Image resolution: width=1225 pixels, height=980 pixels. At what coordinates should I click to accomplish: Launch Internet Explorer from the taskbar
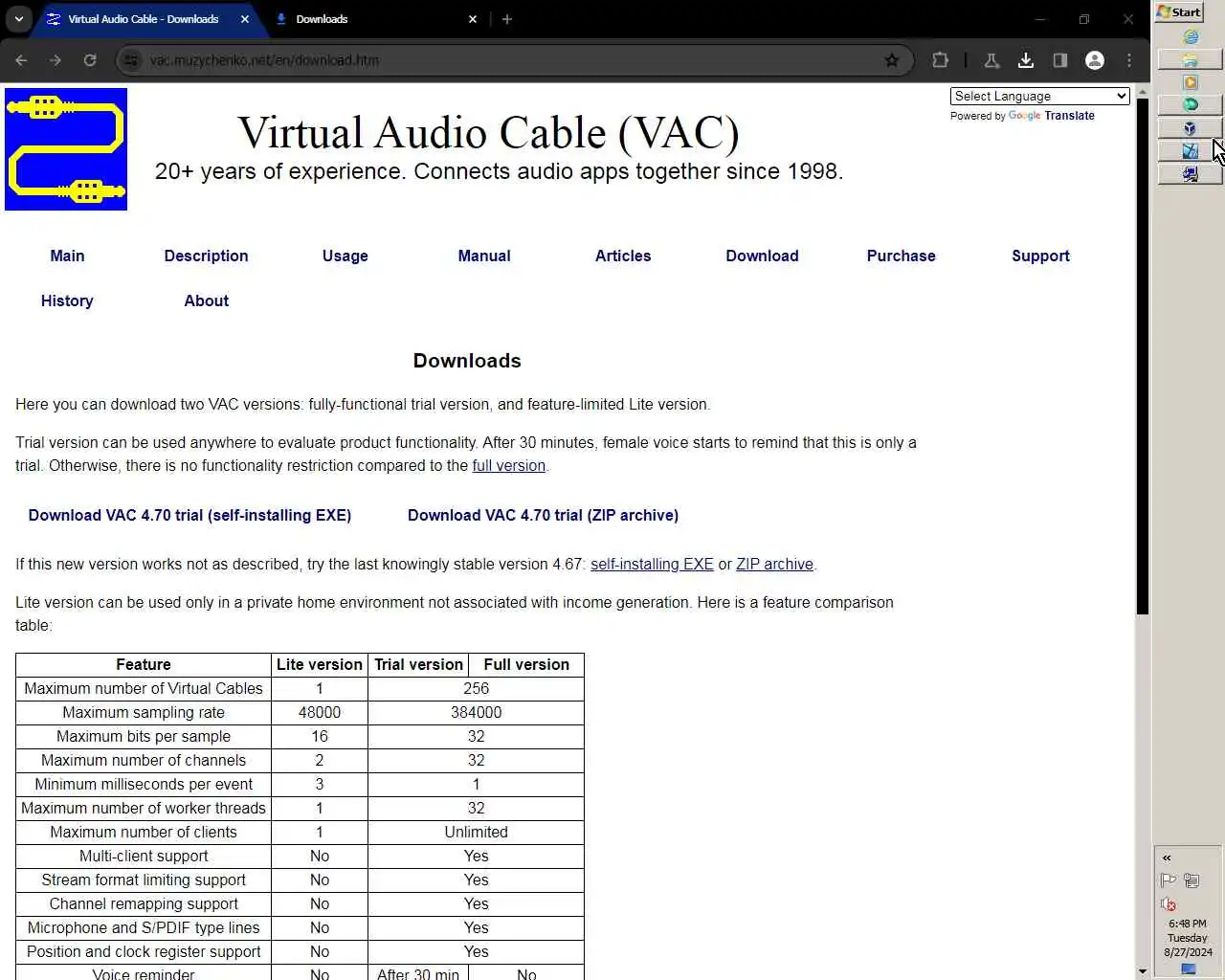(x=1191, y=36)
